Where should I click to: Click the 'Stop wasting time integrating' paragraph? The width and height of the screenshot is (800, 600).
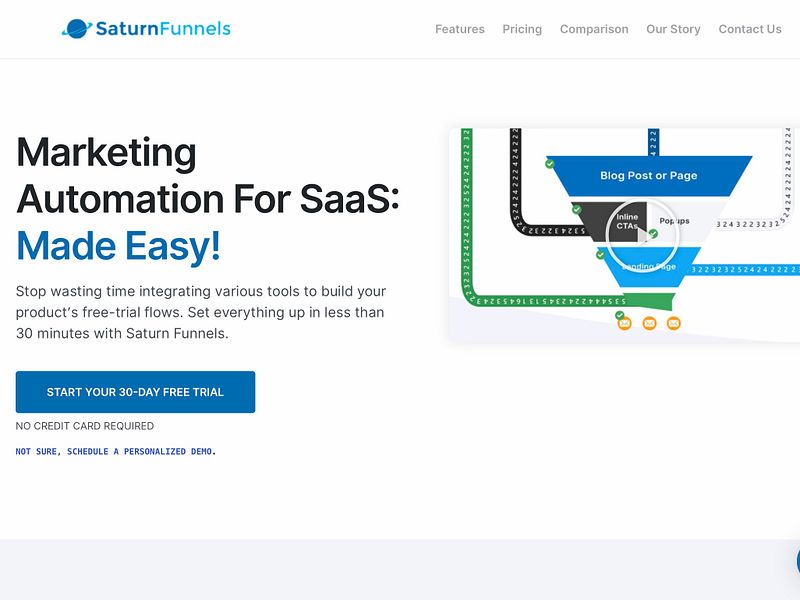pos(201,312)
